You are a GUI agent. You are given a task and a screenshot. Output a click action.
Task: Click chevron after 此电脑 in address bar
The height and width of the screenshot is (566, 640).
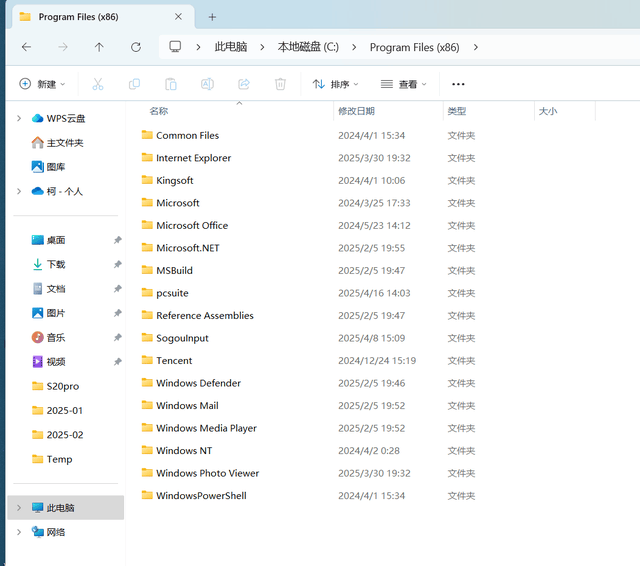pyautogui.click(x=262, y=47)
